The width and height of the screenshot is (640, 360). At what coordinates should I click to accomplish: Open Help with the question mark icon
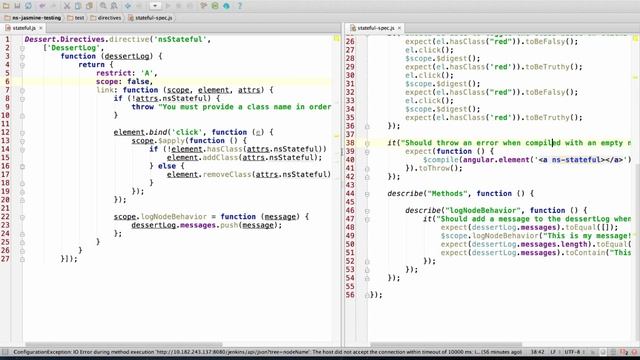coord(240,6)
